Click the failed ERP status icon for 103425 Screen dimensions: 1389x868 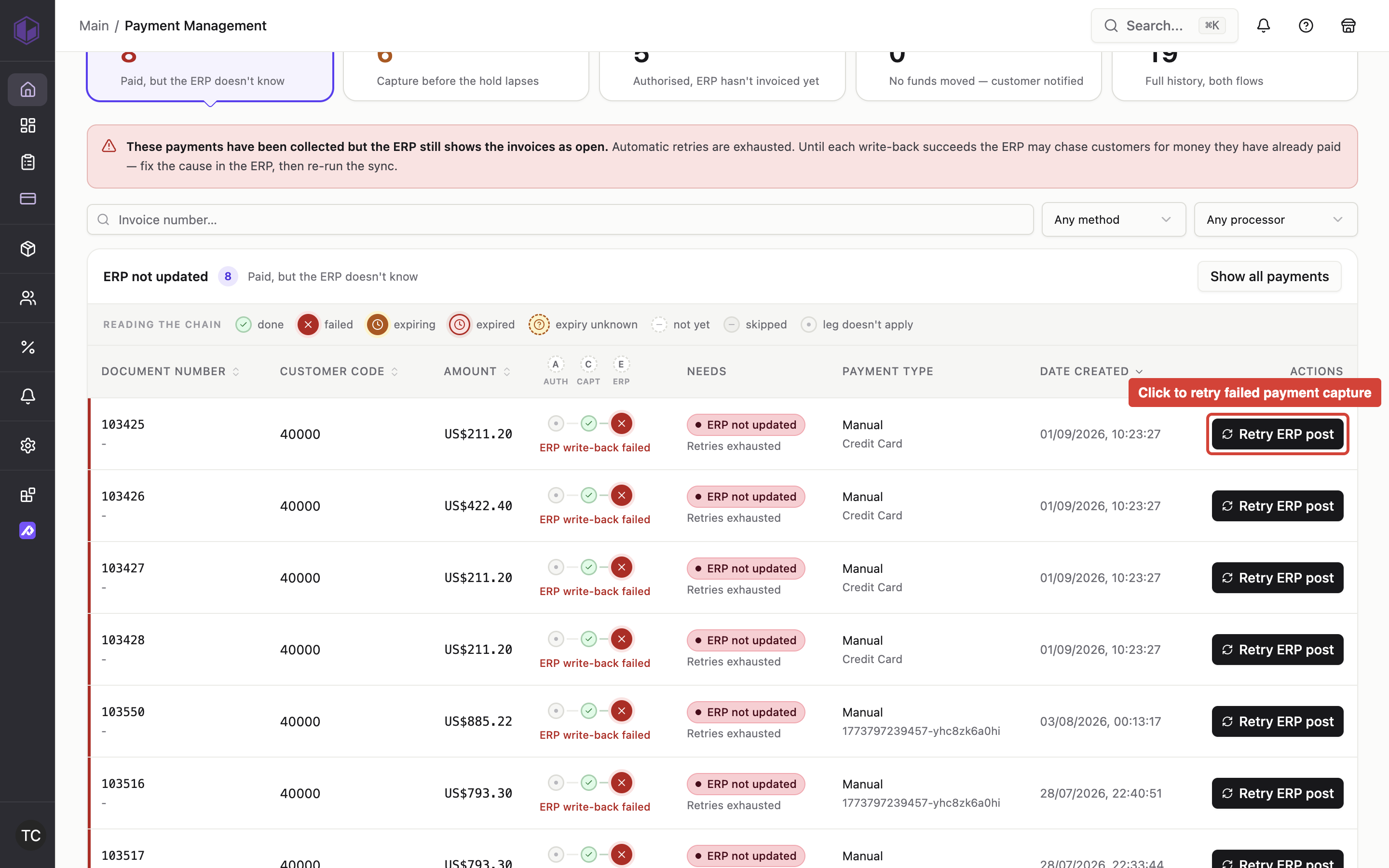(x=621, y=424)
